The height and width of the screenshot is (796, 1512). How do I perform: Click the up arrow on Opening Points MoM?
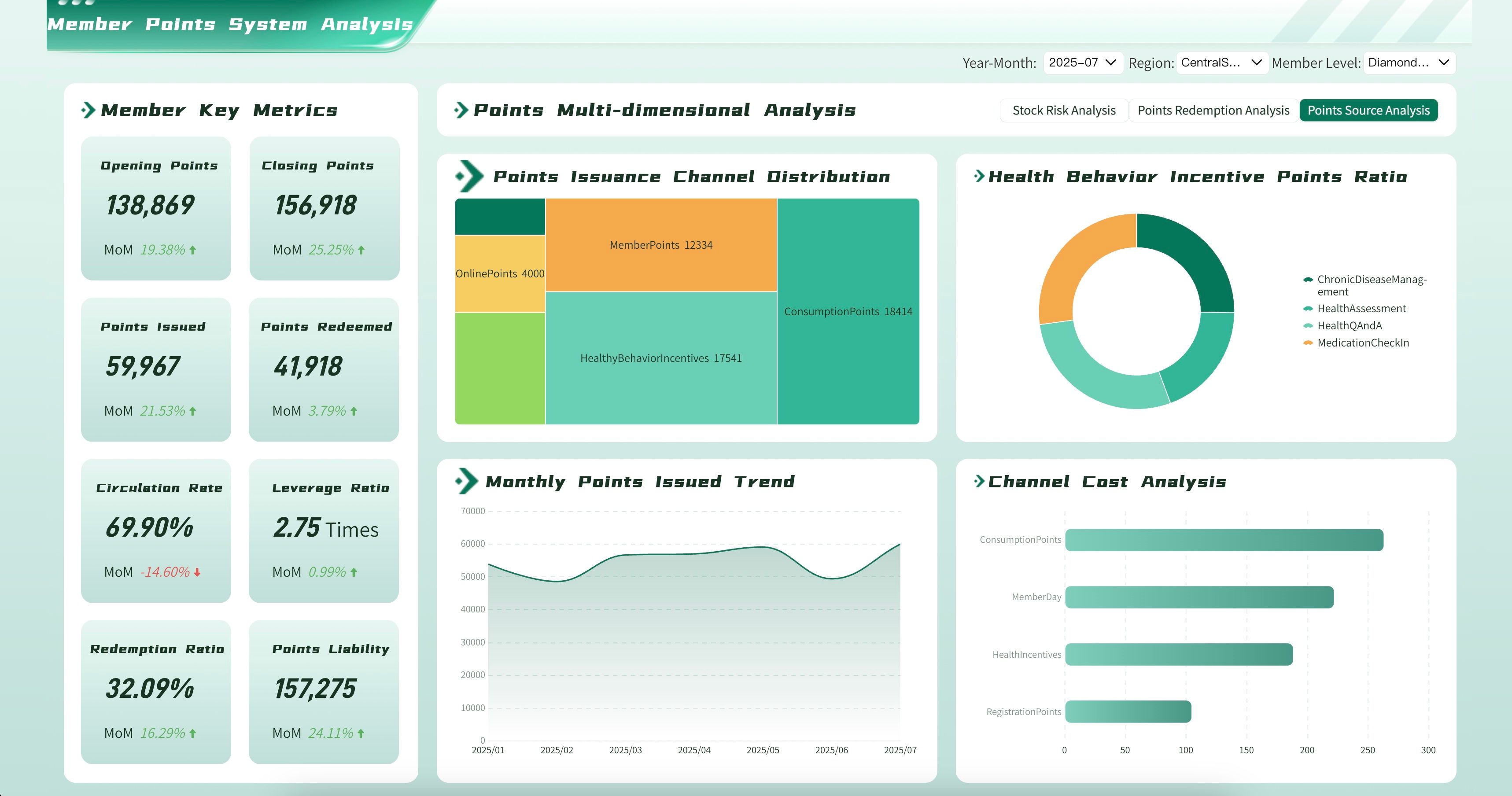(x=192, y=250)
